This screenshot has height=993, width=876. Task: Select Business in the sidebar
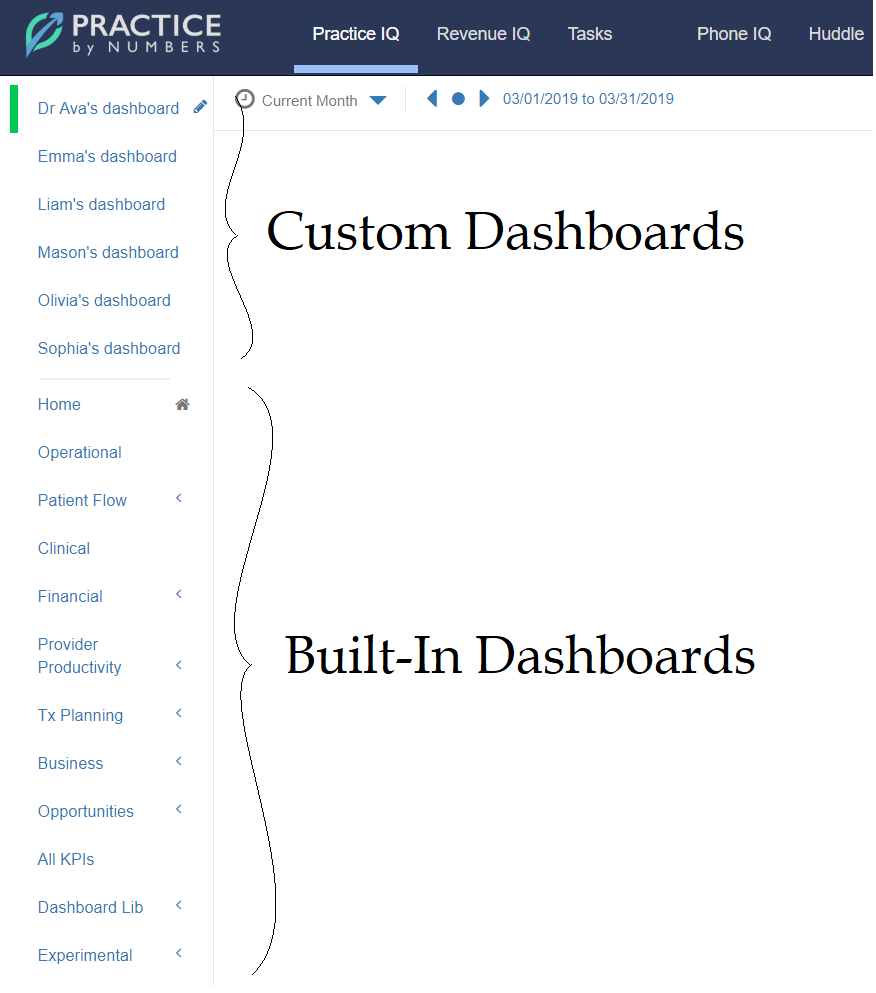tap(70, 765)
